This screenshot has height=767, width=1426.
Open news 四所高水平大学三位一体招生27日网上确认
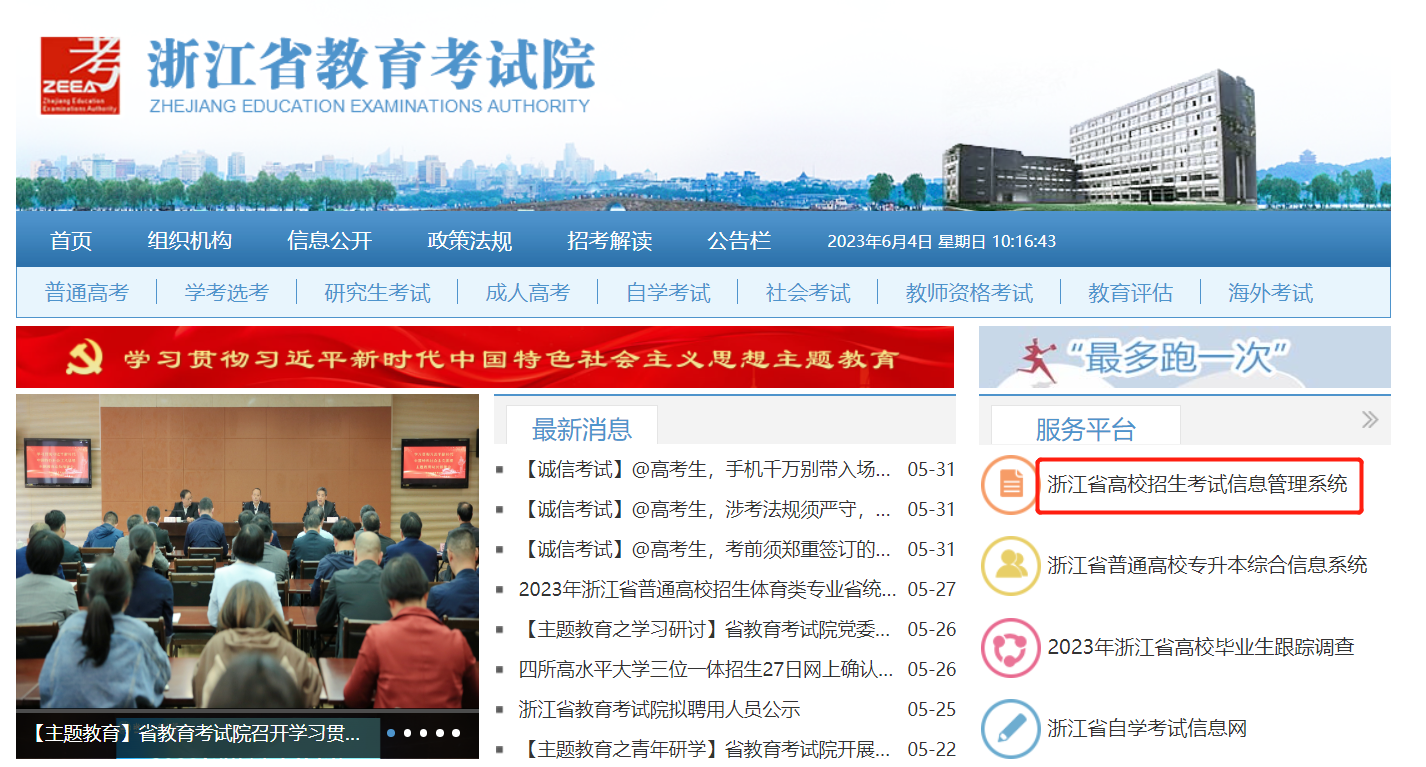point(706,670)
